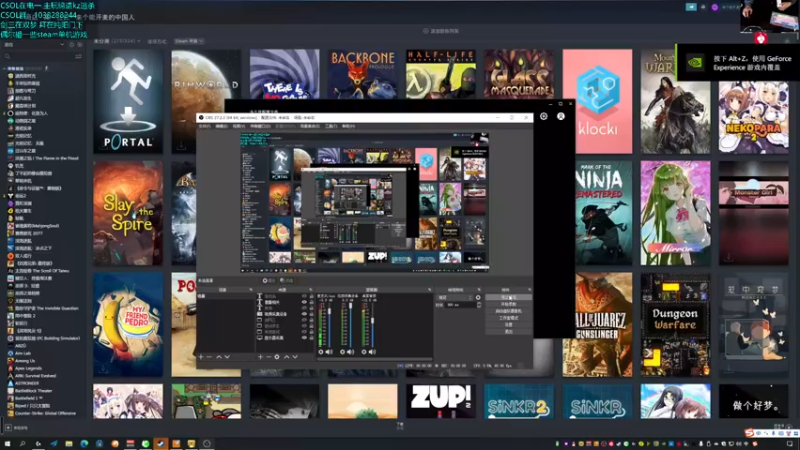Open OBS scene transition type dropdown

(x=454, y=297)
